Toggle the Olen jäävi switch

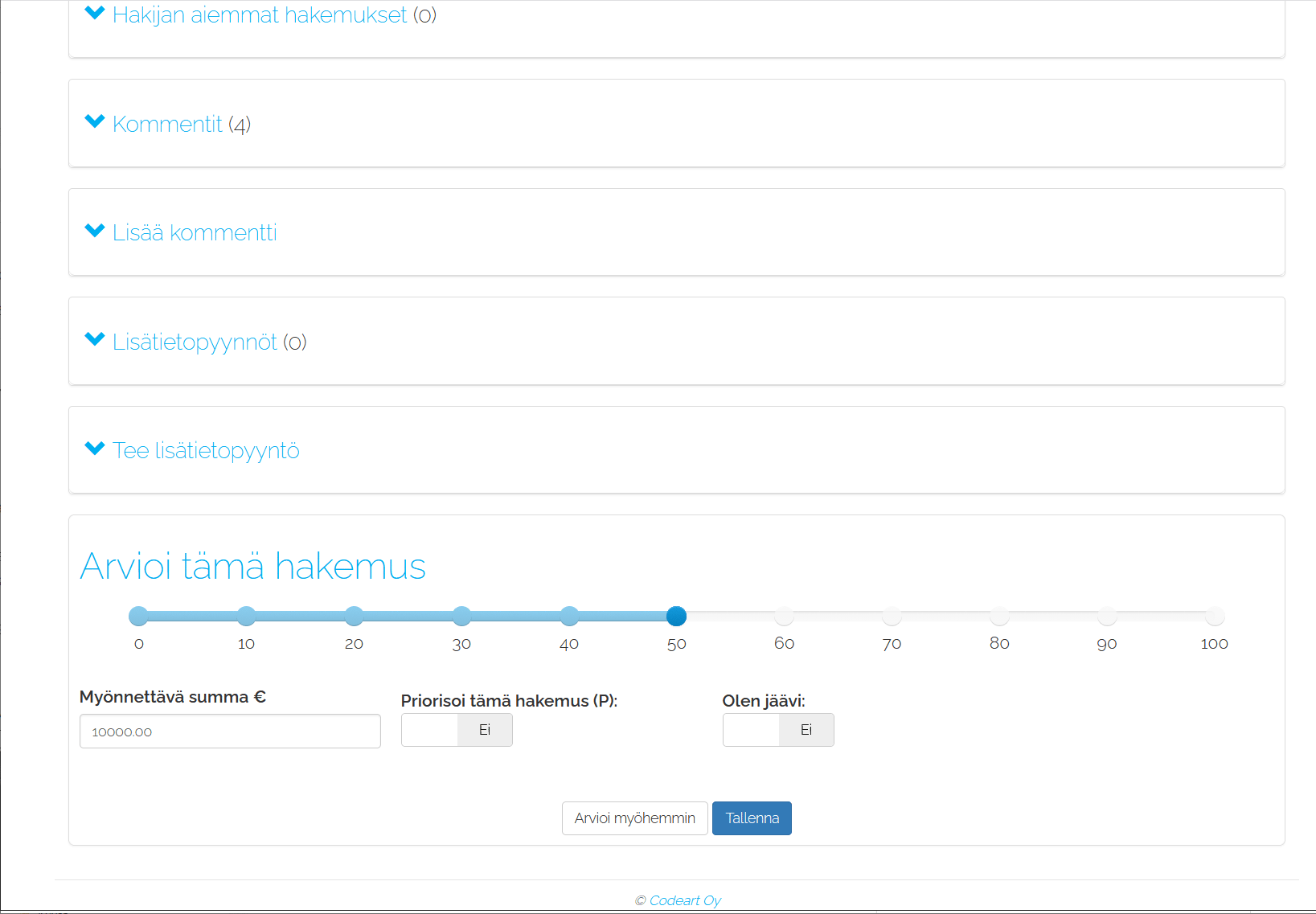(778, 730)
